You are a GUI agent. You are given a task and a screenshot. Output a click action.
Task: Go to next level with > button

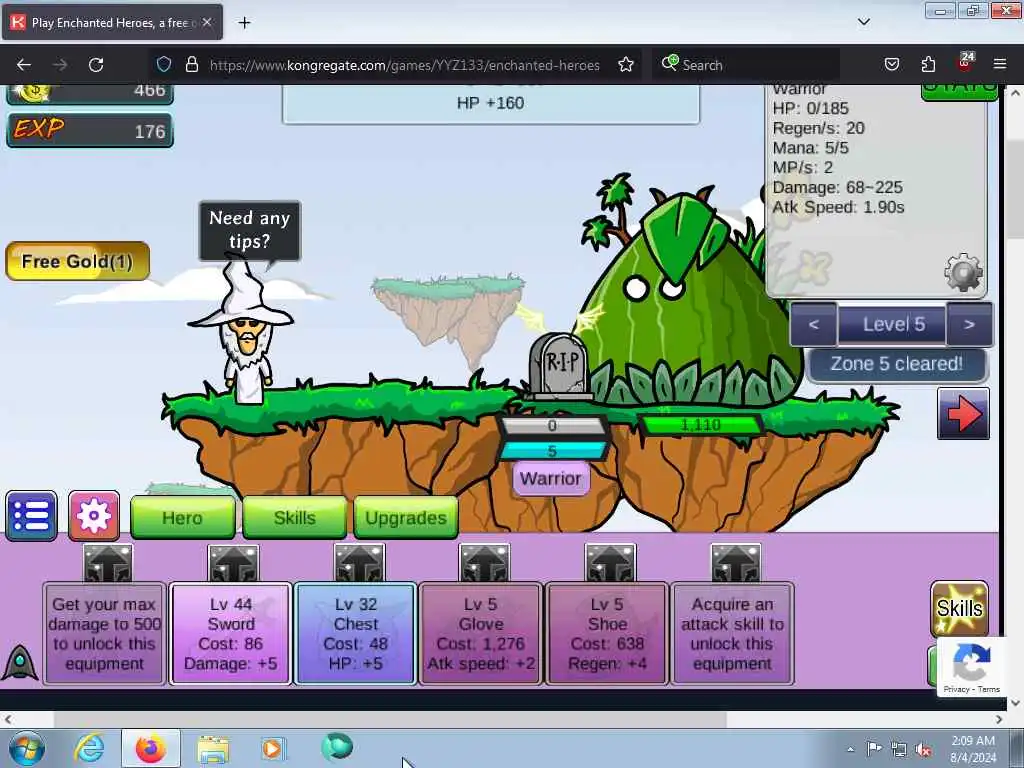969,325
